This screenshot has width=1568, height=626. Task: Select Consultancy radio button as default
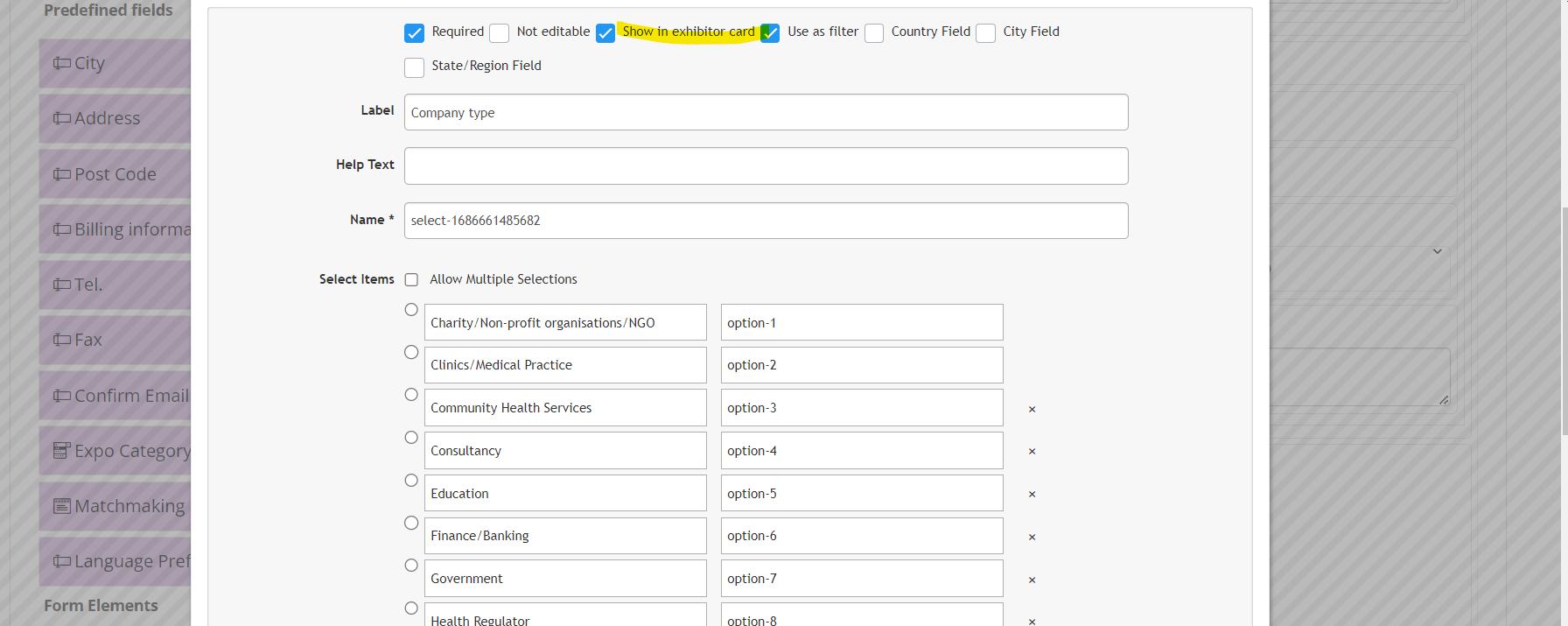[411, 438]
